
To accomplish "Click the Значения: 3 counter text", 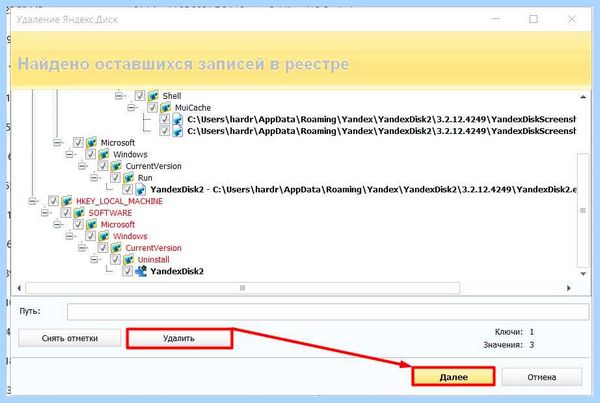I will click(509, 345).
